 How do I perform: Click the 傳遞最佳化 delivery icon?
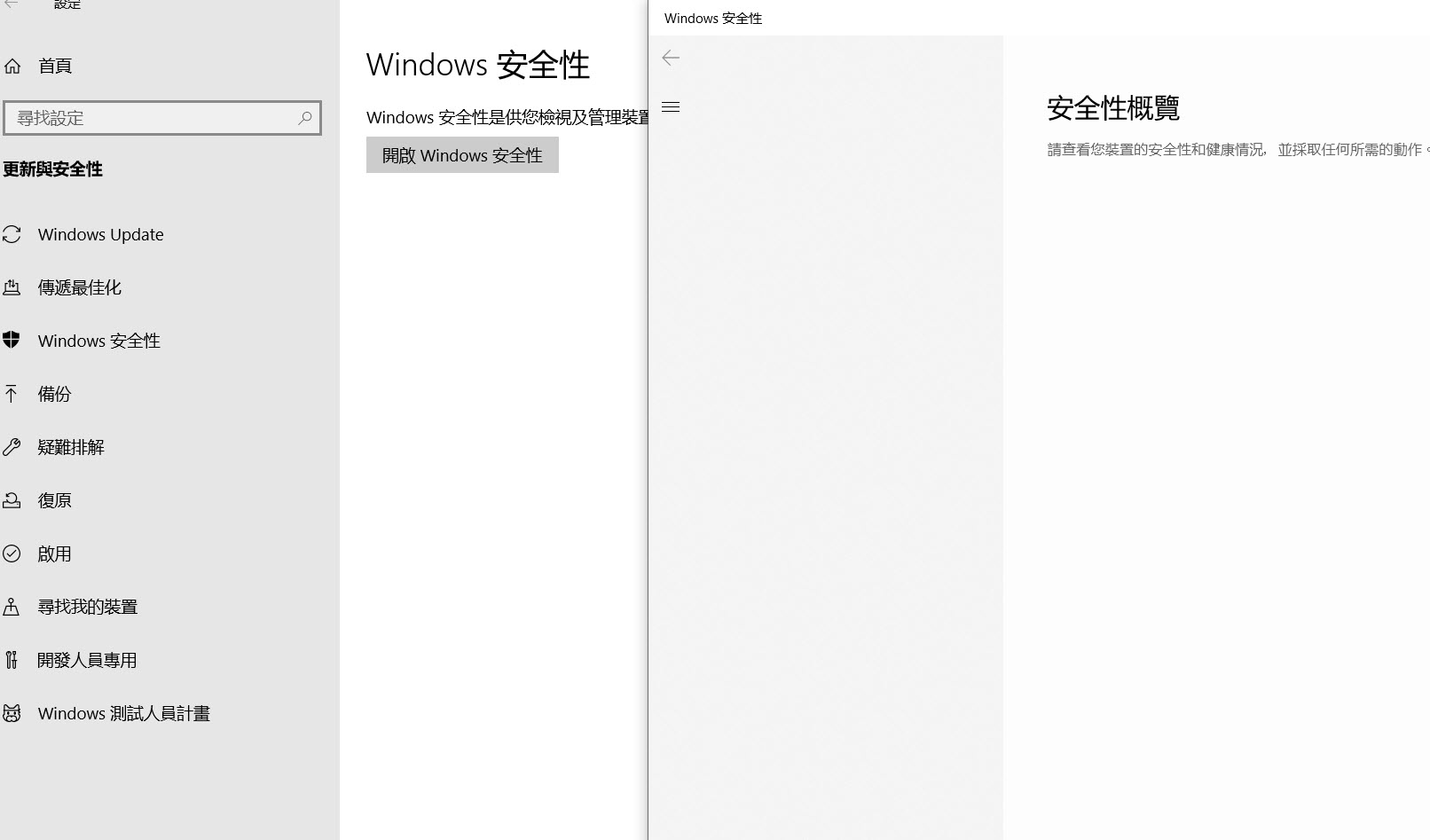pyautogui.click(x=12, y=287)
